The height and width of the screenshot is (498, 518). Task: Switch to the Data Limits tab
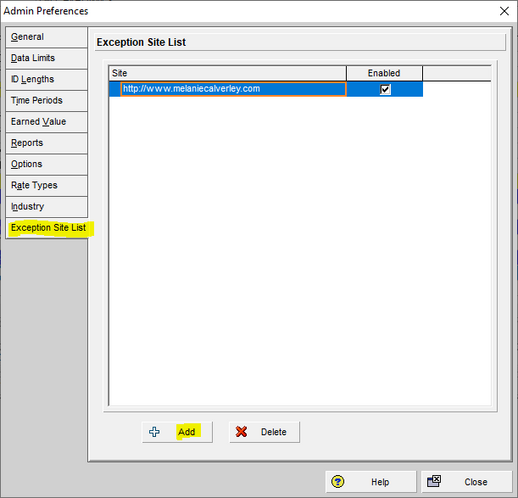click(47, 58)
